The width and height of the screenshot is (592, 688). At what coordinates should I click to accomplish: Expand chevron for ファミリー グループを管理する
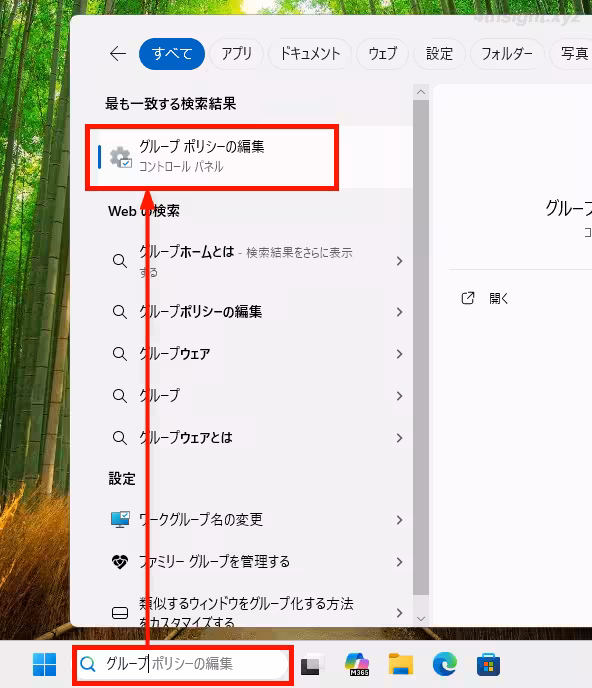coord(399,562)
